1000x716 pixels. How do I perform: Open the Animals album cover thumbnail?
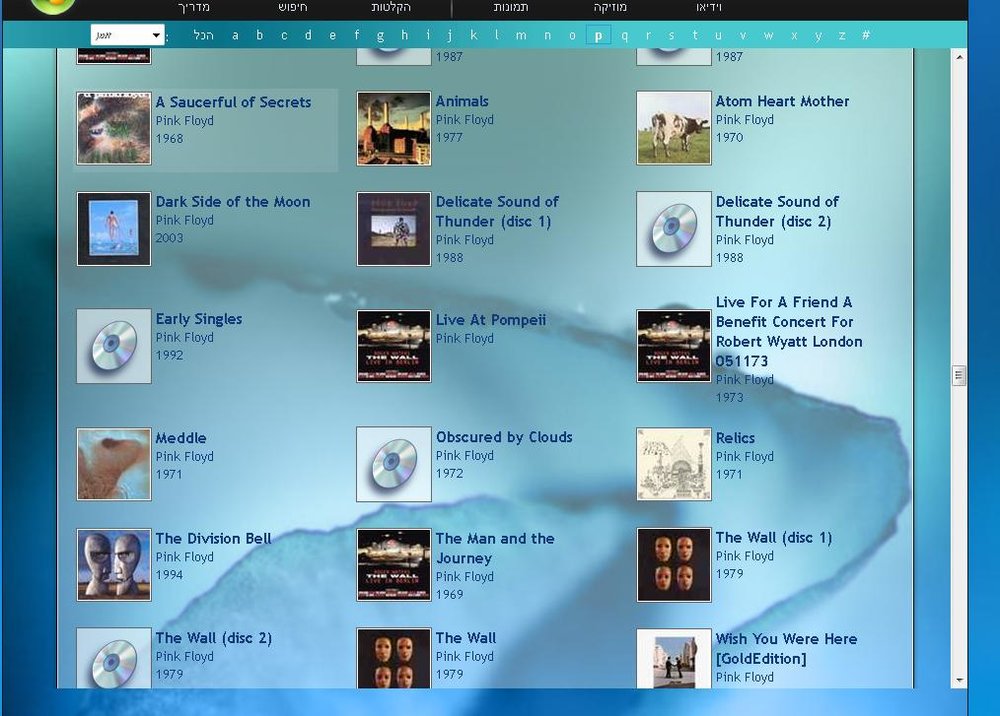click(393, 128)
